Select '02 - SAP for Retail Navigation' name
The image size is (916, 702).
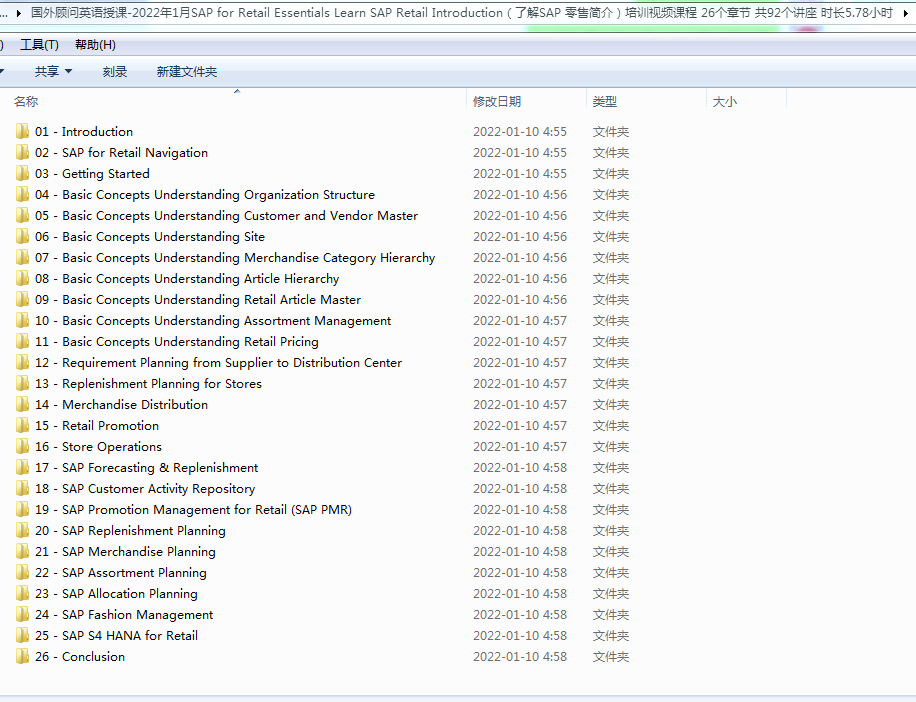click(x=121, y=152)
